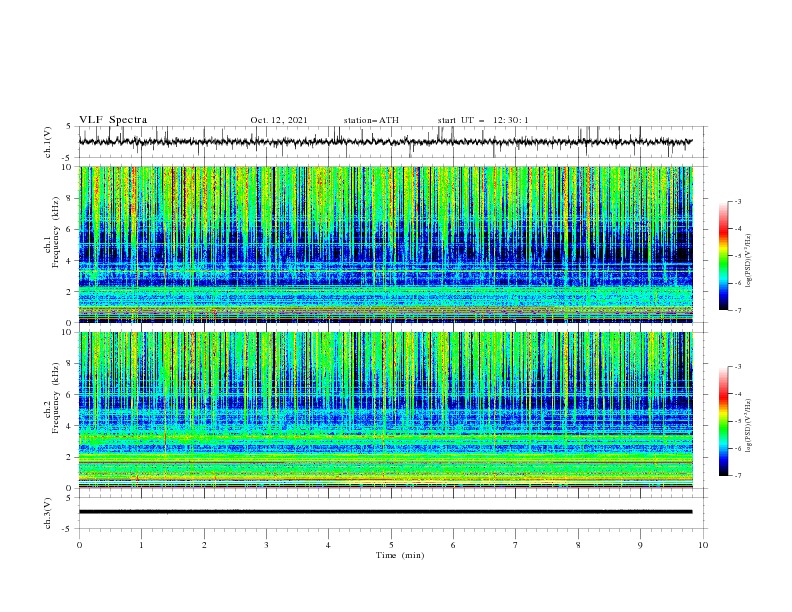Click the "start UT = 12:30:1" text
792x612 pixels.
click(483, 120)
